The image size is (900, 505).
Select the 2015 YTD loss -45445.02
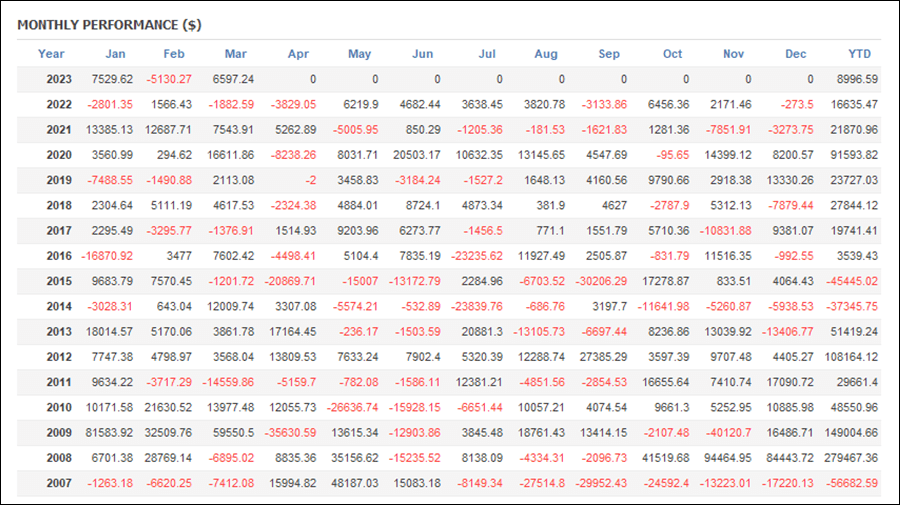point(852,281)
